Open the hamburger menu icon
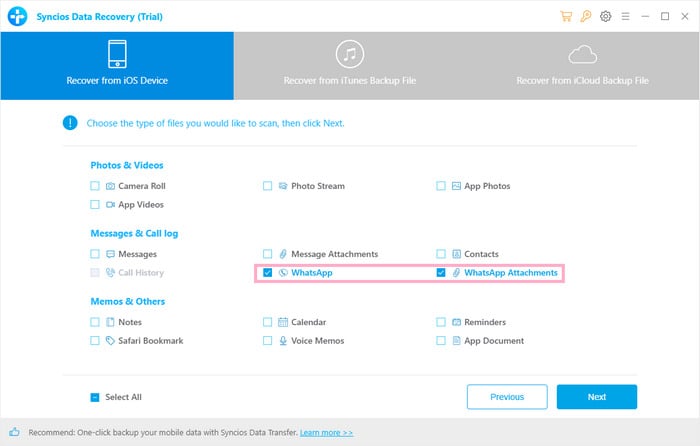The height and width of the screenshot is (446, 700). click(x=625, y=17)
